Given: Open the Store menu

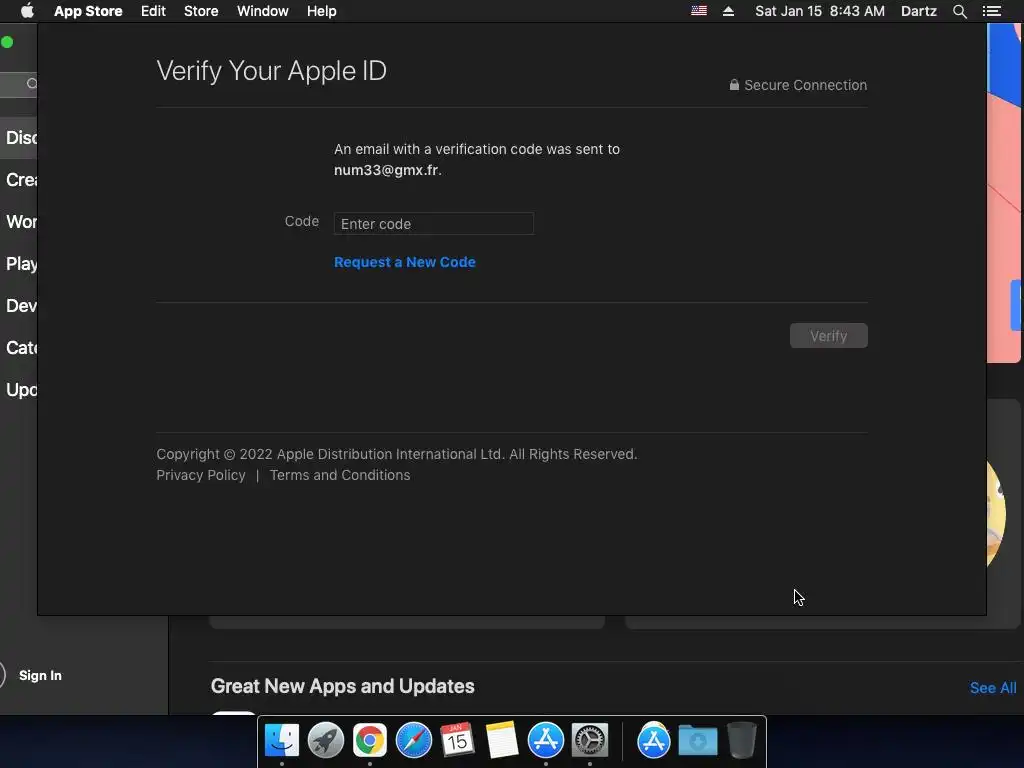Looking at the screenshot, I should pos(201,11).
